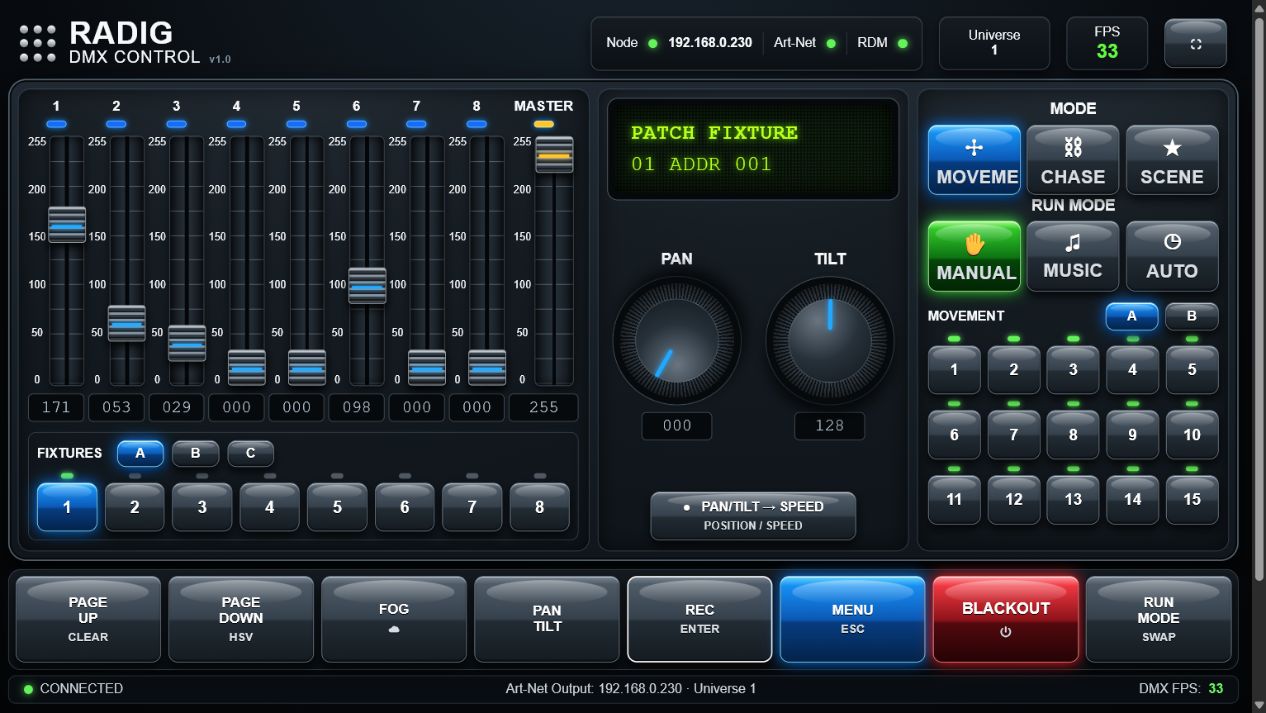Click the PAN value field 000
Image resolution: width=1266 pixels, height=713 pixels.
pos(677,425)
